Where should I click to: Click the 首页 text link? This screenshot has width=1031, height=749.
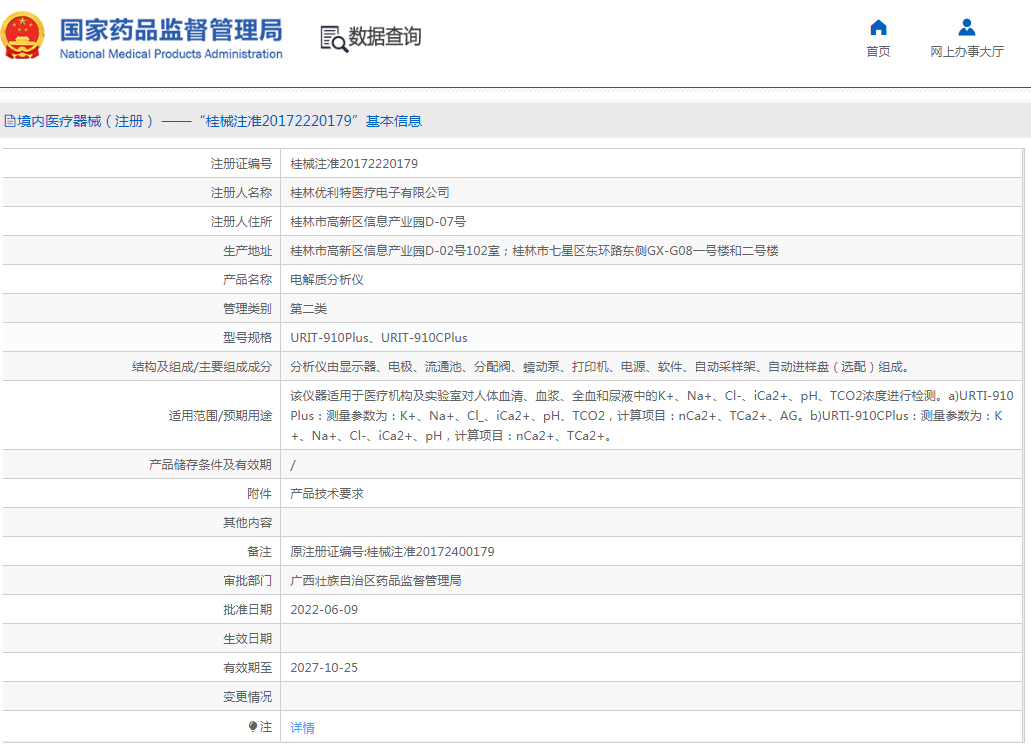[878, 52]
